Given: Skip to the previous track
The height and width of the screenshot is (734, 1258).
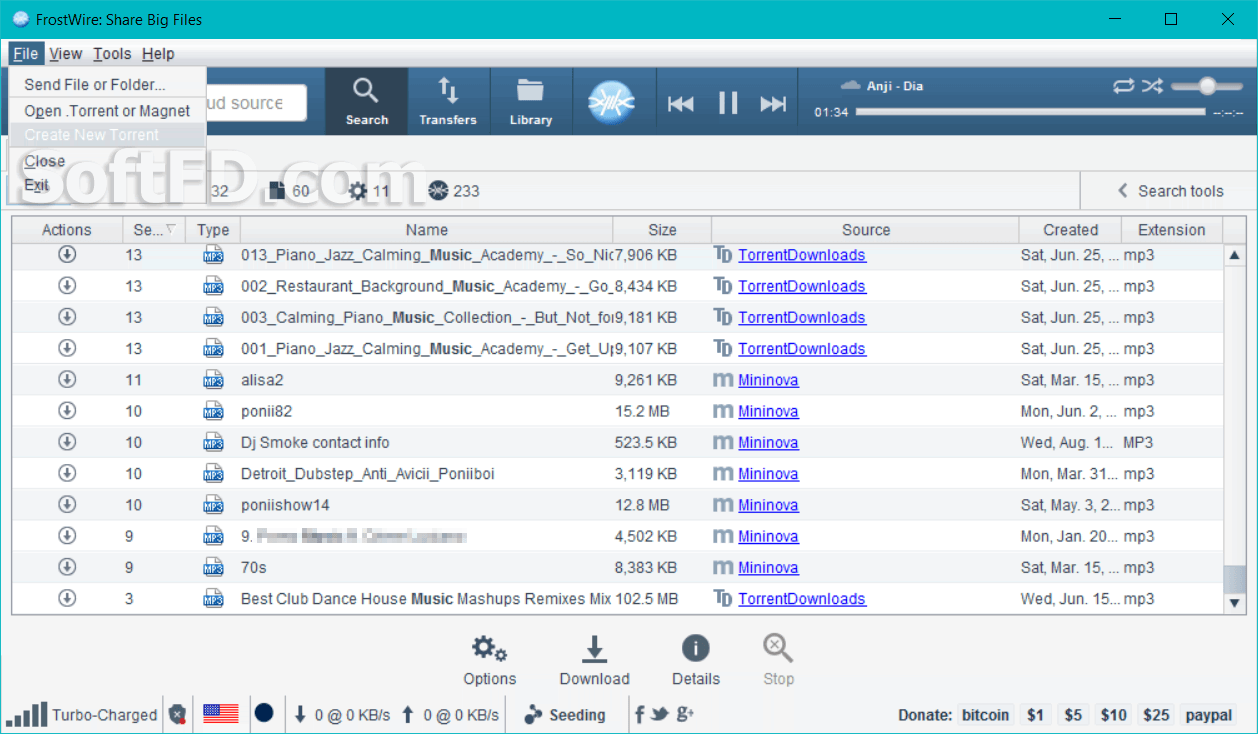Looking at the screenshot, I should [x=681, y=103].
